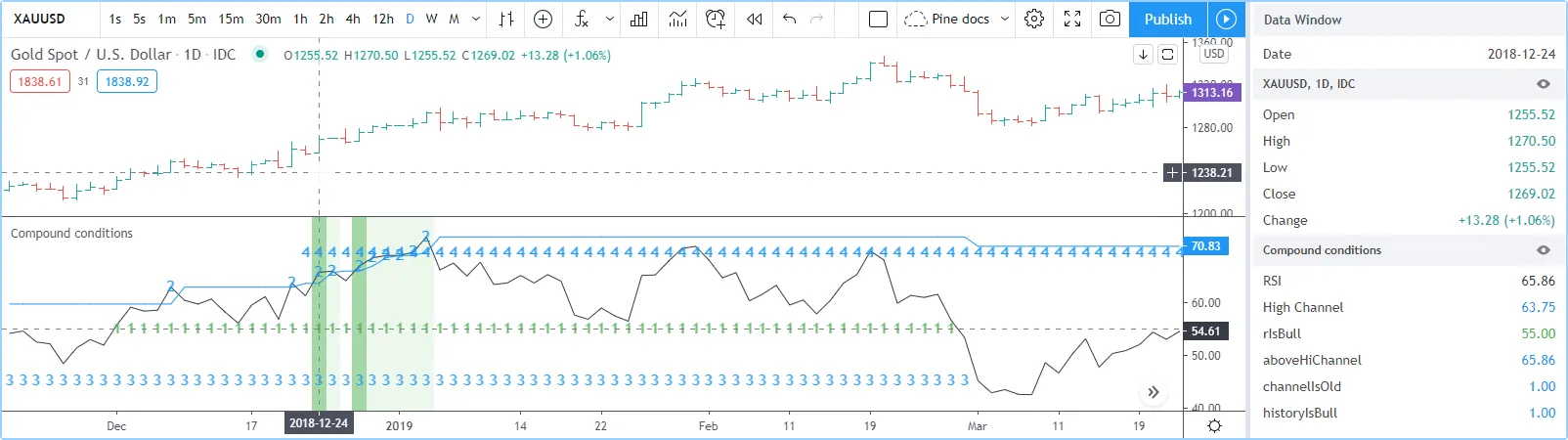This screenshot has height=440, width=1568.
Task: Open the Indicators (fx) menu
Action: tap(582, 19)
